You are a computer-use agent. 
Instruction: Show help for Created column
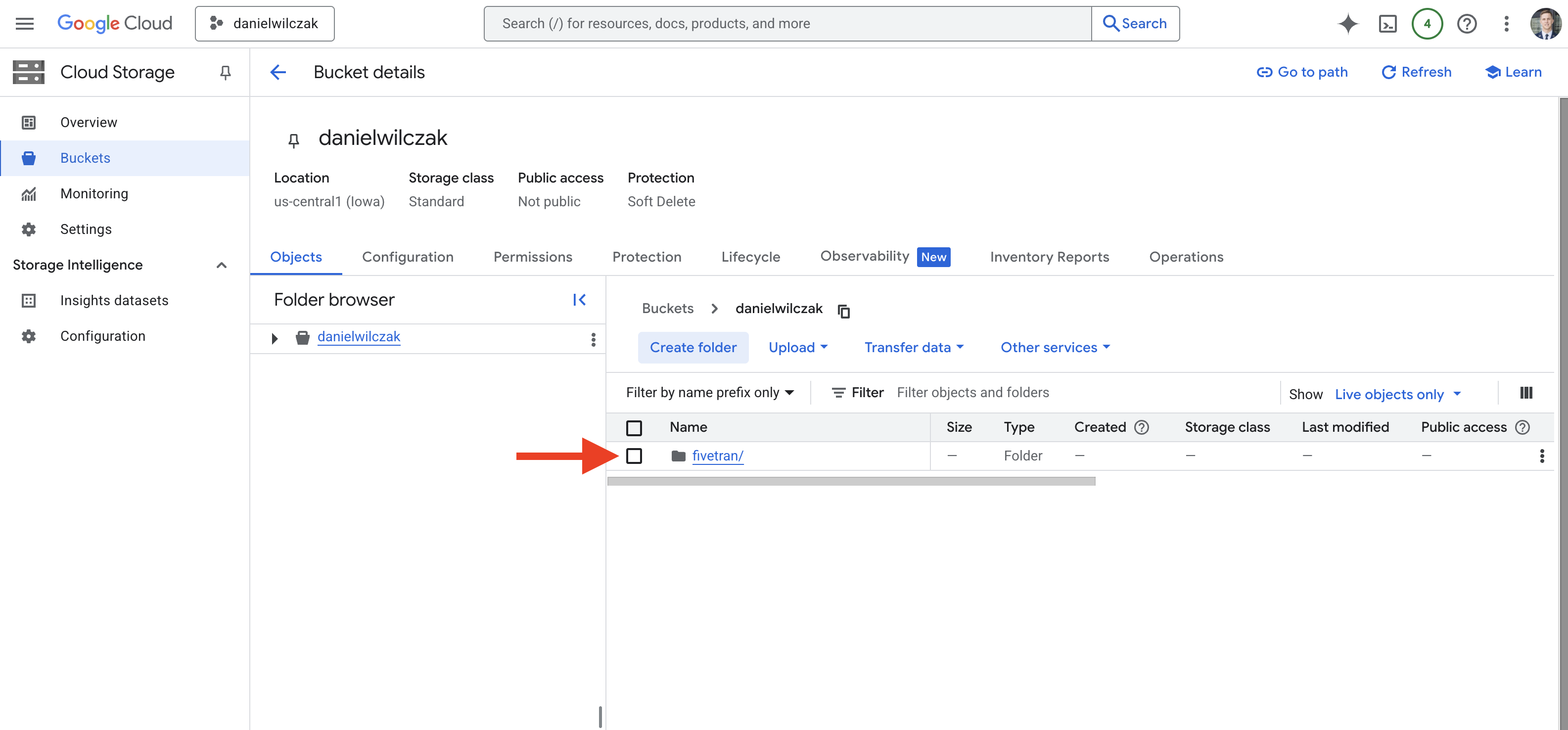click(1142, 427)
